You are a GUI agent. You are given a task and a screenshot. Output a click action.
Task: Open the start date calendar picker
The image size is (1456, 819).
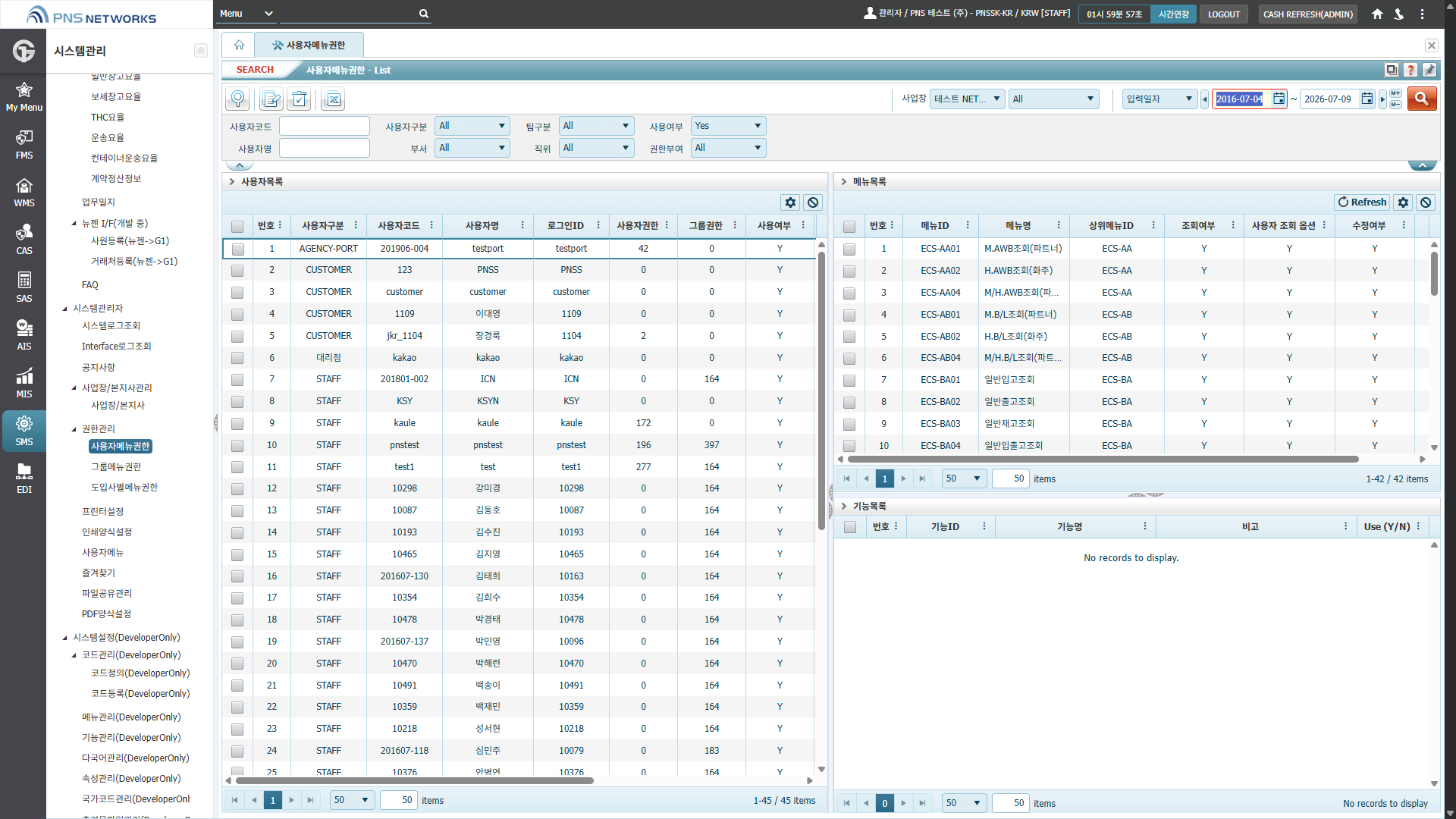tap(1279, 99)
